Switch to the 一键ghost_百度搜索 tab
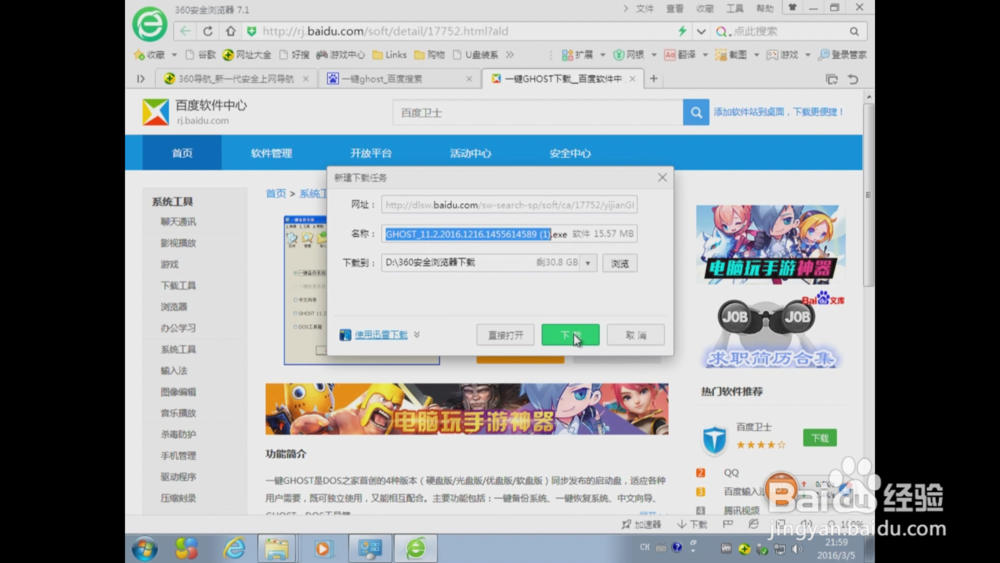 pyautogui.click(x=399, y=78)
